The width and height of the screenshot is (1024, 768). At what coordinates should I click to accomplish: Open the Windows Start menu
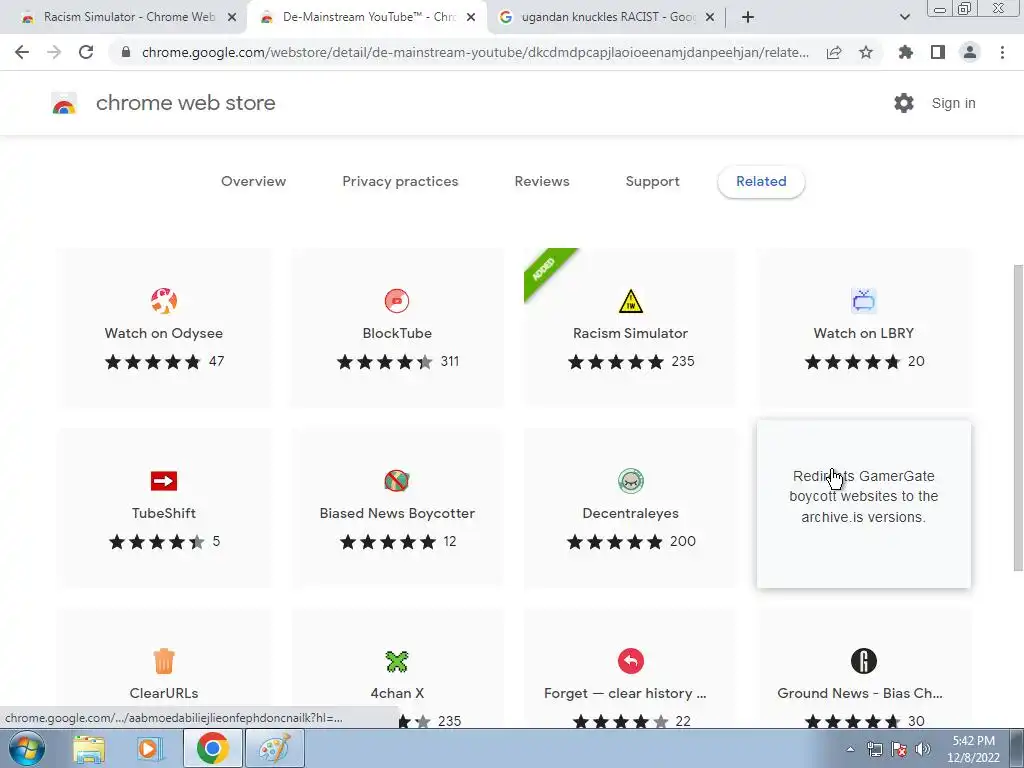[x=27, y=748]
